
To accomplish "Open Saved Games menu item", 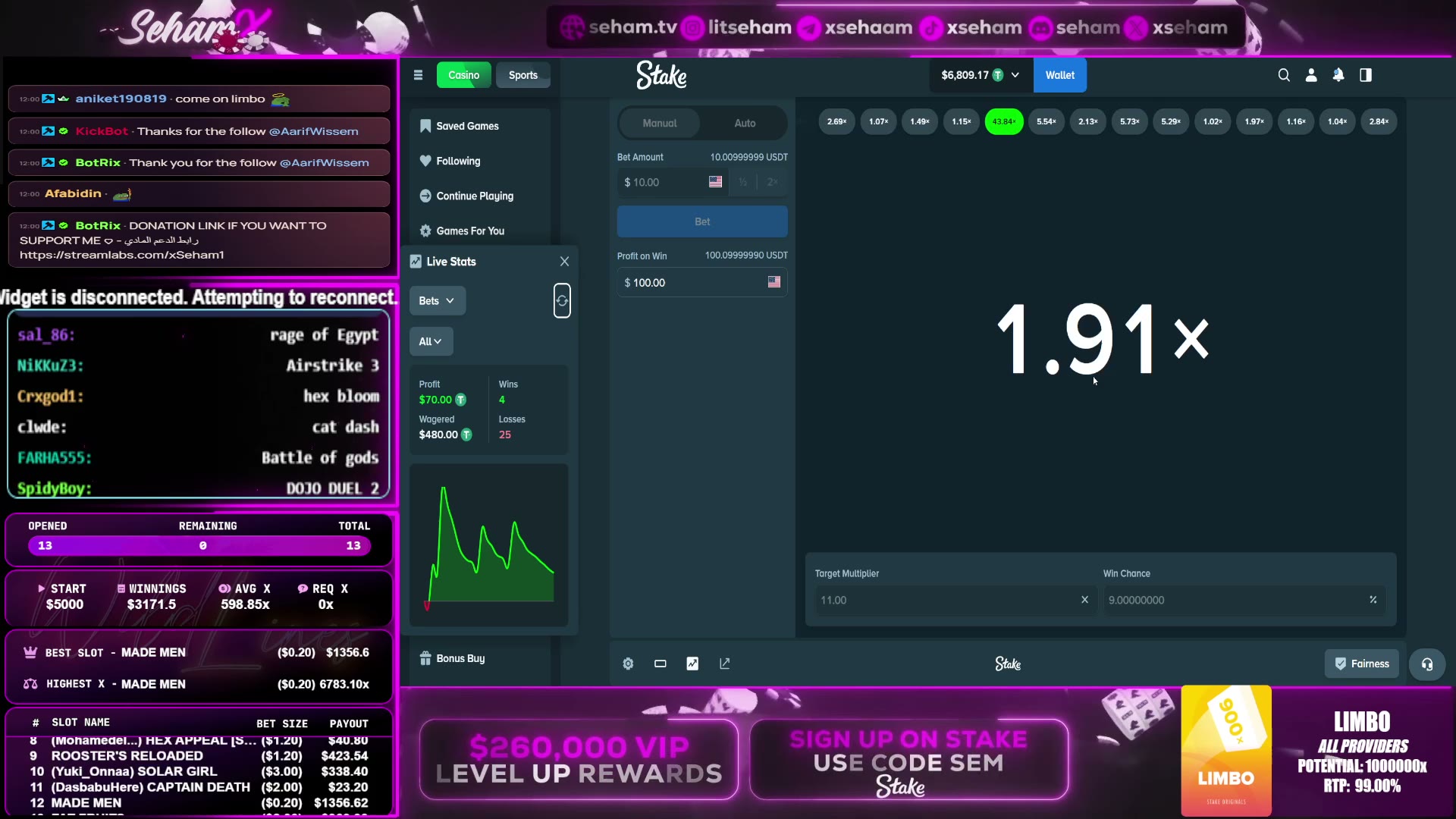I will 480,126.
